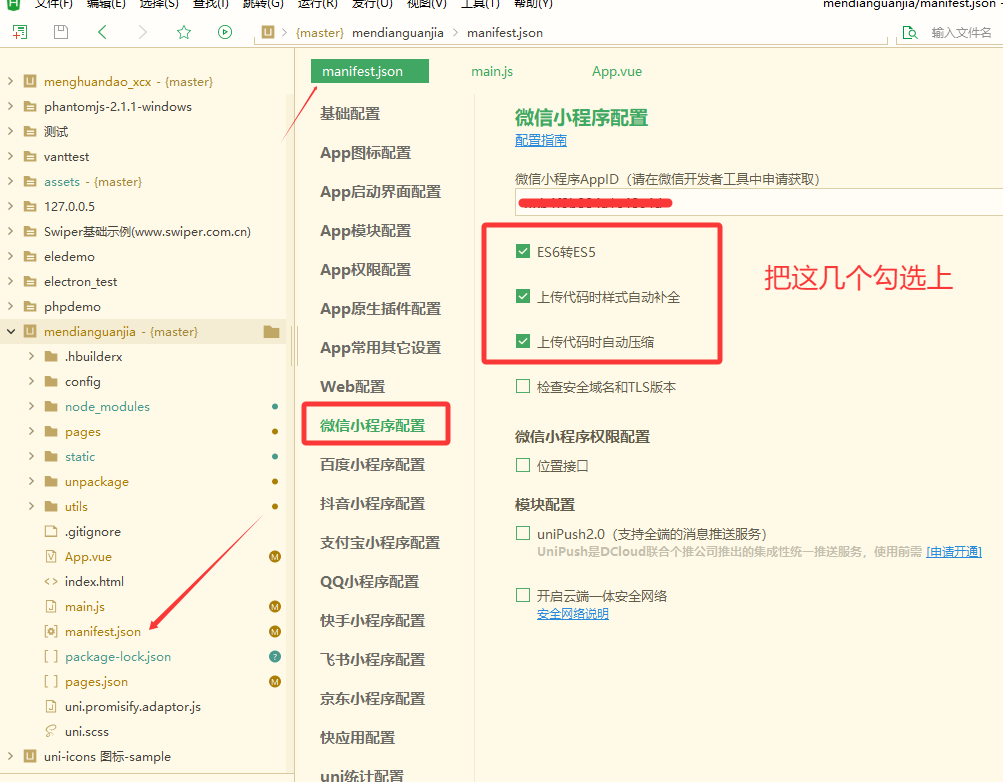This screenshot has width=1003, height=782.
Task: Click the index.html file icon
Action: point(51,581)
